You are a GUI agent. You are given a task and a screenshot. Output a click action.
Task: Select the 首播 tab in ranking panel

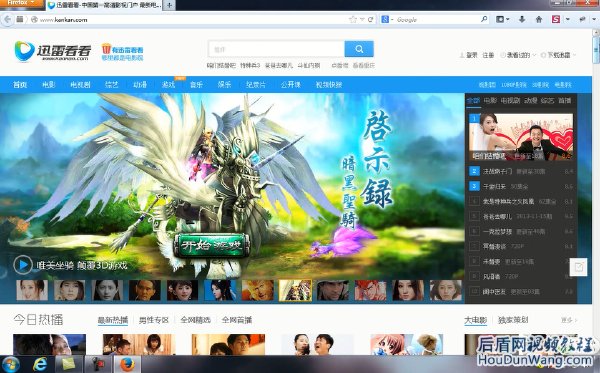[565, 100]
